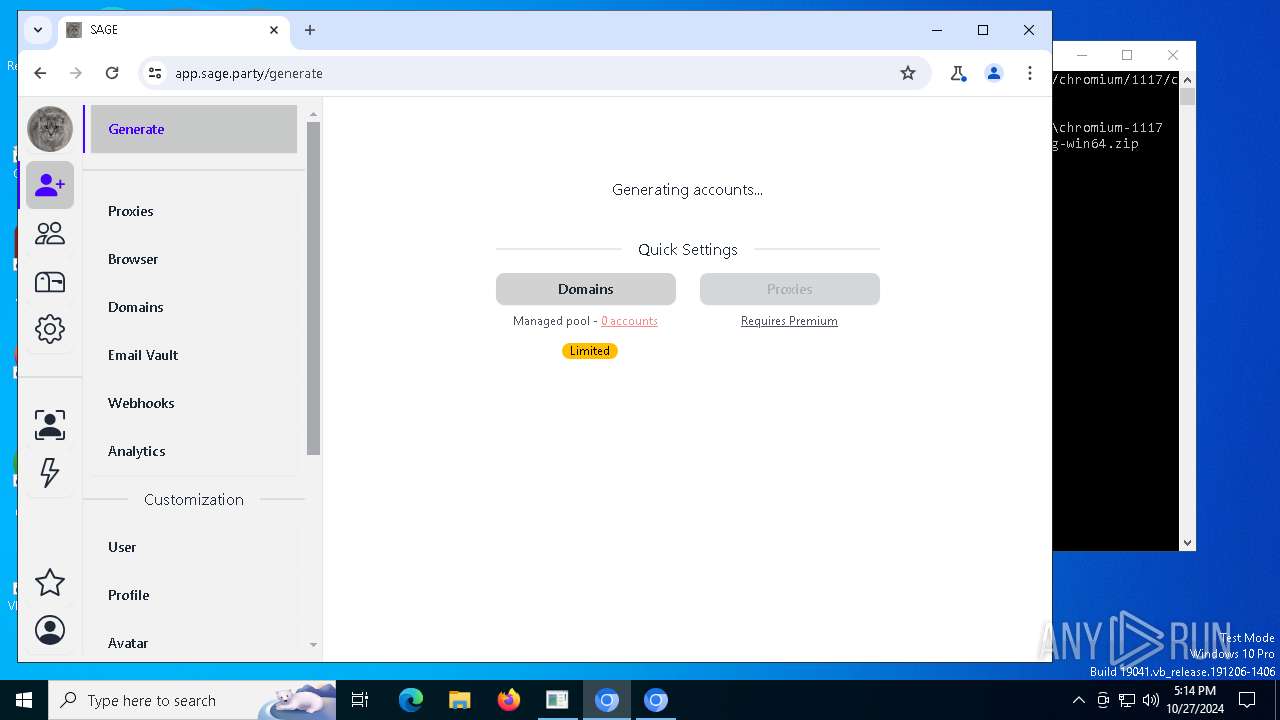Open the User customization item

click(194, 547)
